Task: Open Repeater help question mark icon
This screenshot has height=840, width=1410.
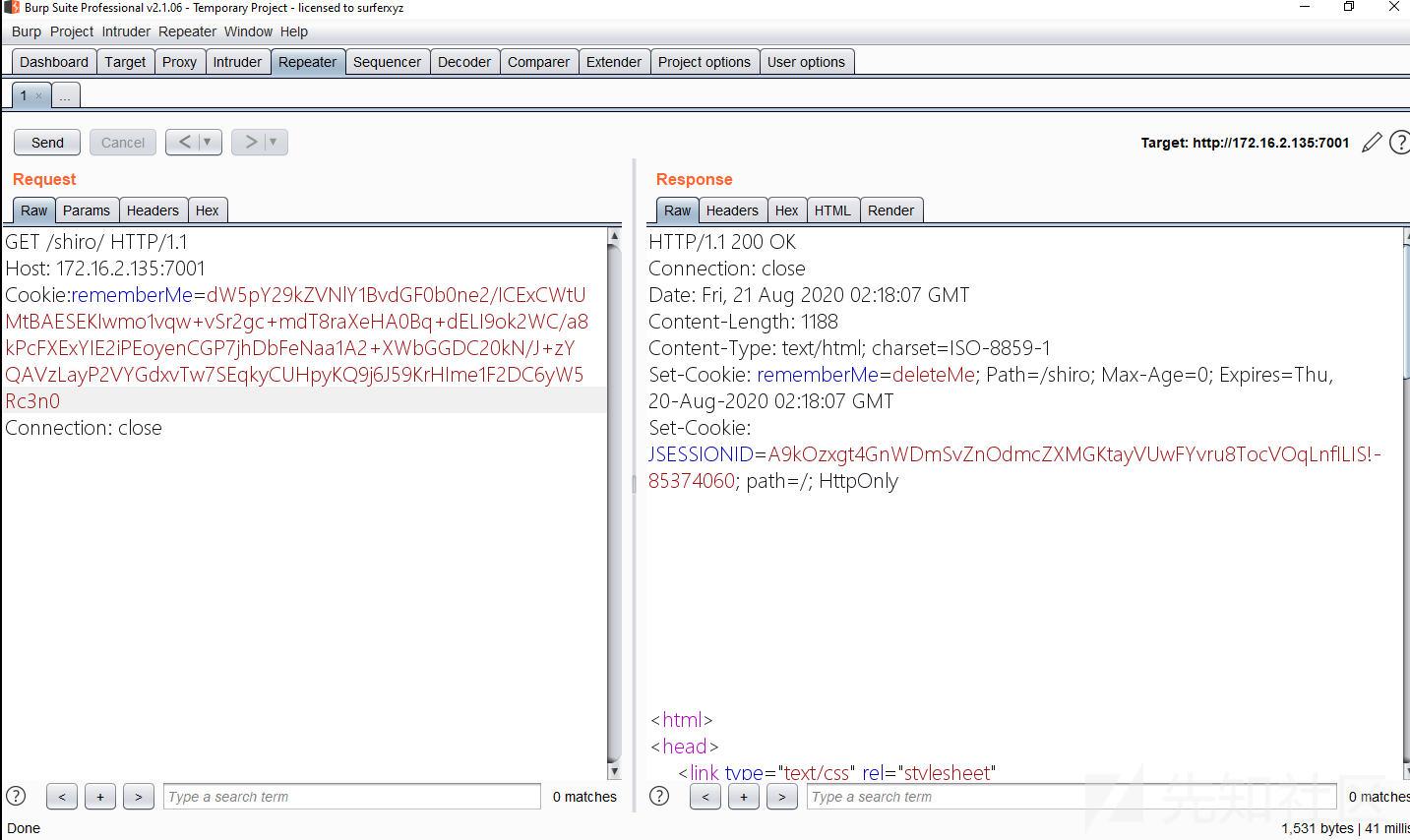Action: pos(1400,143)
